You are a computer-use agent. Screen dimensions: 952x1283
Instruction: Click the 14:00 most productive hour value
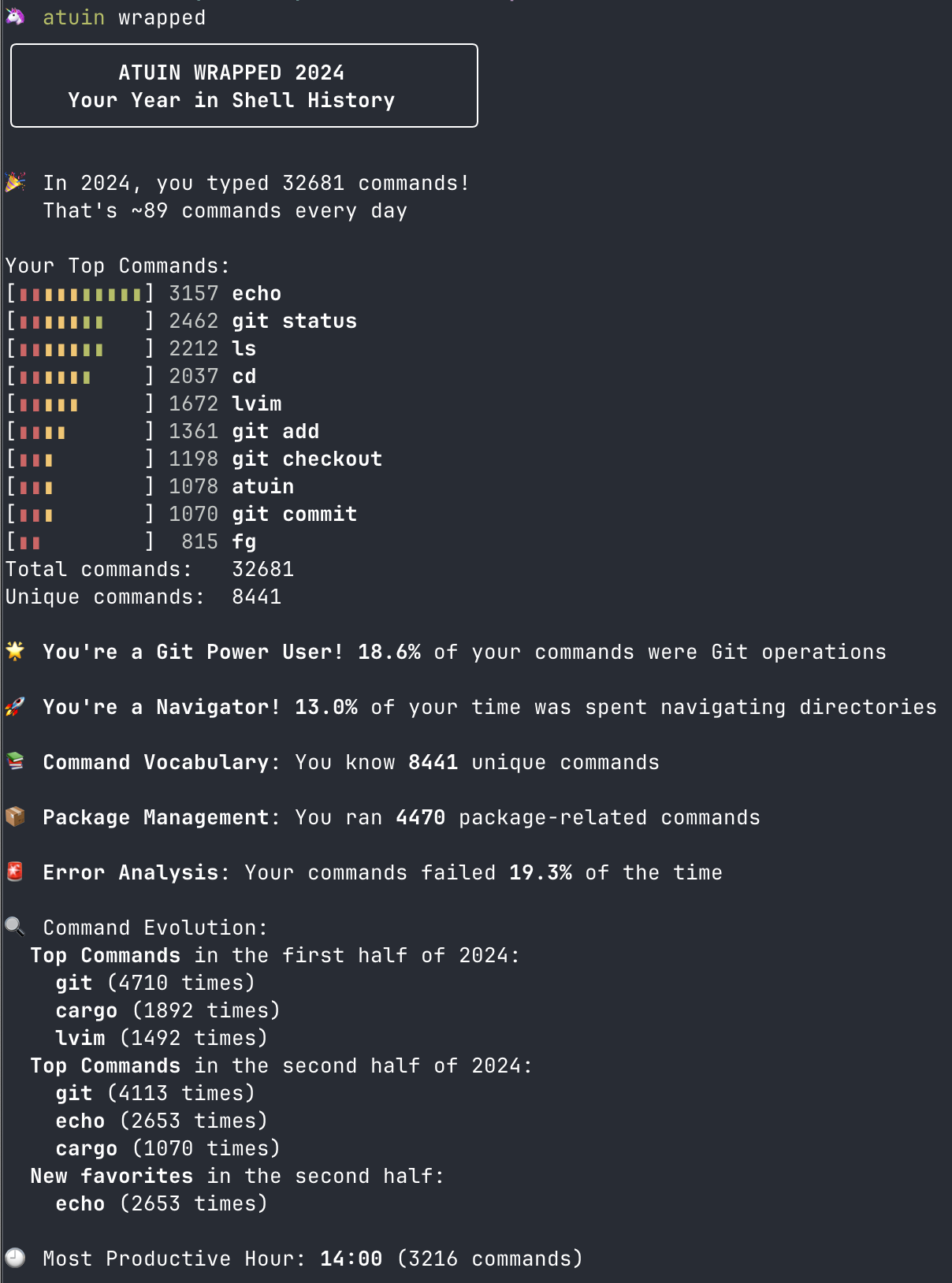[x=351, y=1259]
